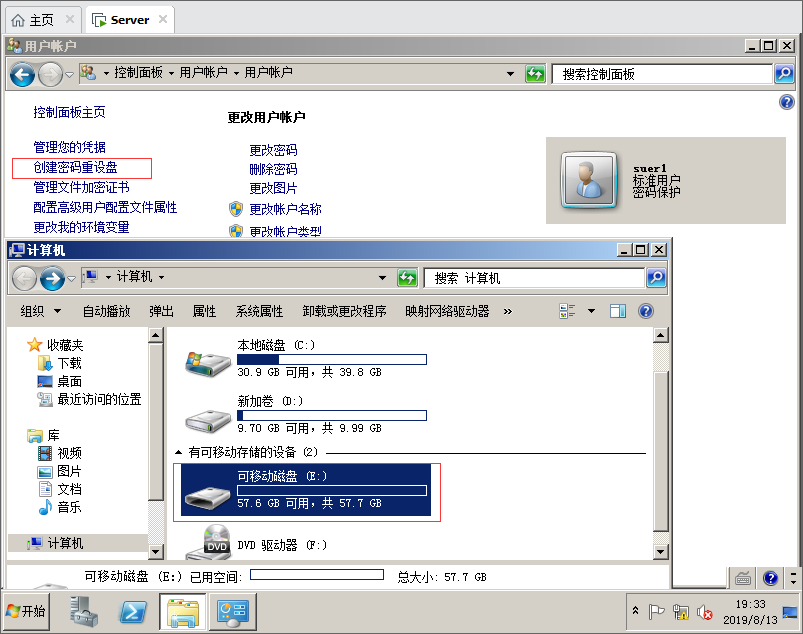Click the Server Manager taskbar icon
The width and height of the screenshot is (803, 634).
84,611
